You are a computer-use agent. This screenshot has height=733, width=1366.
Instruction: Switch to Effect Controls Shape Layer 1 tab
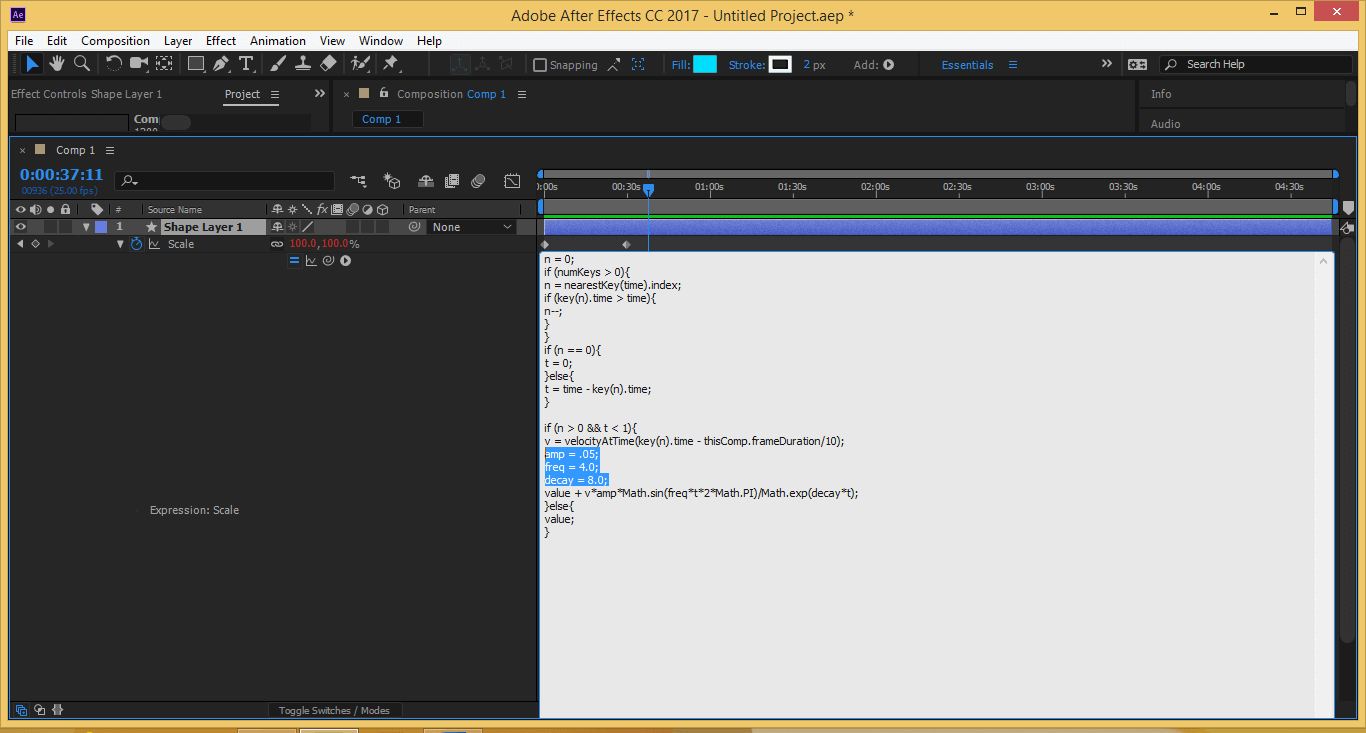tap(86, 94)
